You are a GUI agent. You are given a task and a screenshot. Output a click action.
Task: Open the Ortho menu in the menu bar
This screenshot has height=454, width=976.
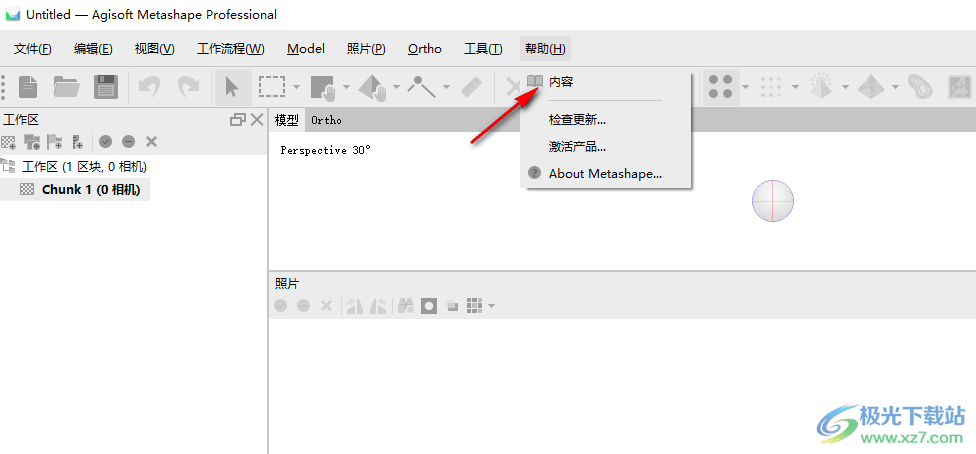[x=425, y=49]
